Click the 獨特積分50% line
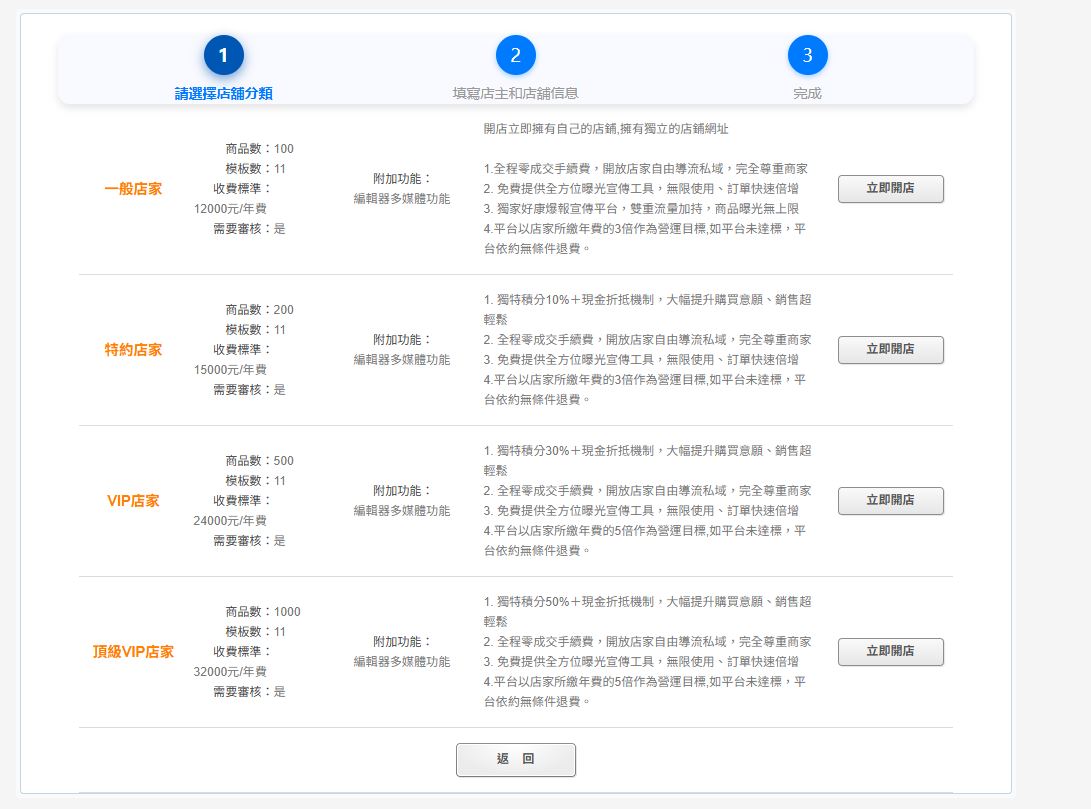 tap(647, 611)
